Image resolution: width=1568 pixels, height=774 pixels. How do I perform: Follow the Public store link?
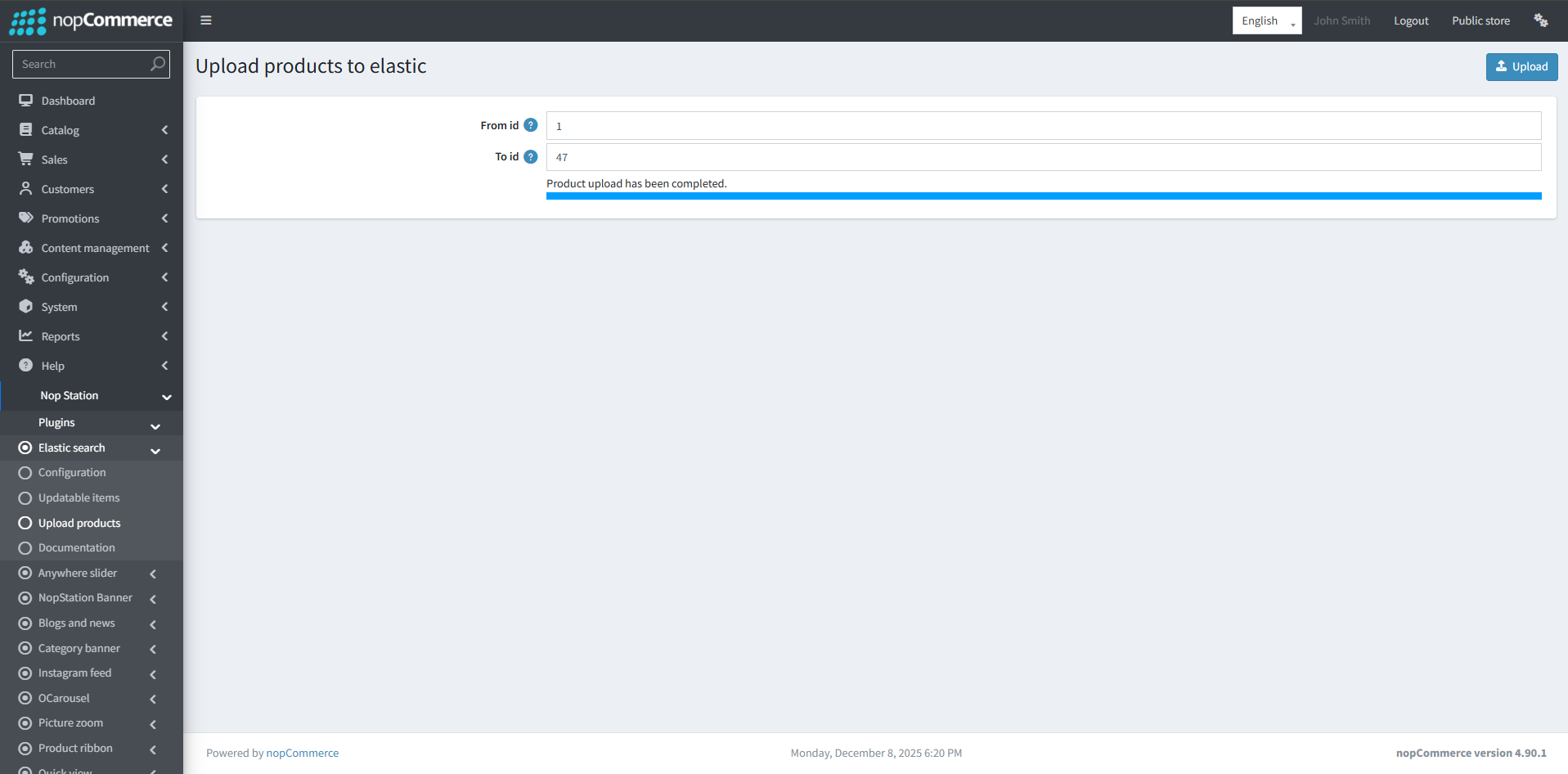tap(1480, 20)
